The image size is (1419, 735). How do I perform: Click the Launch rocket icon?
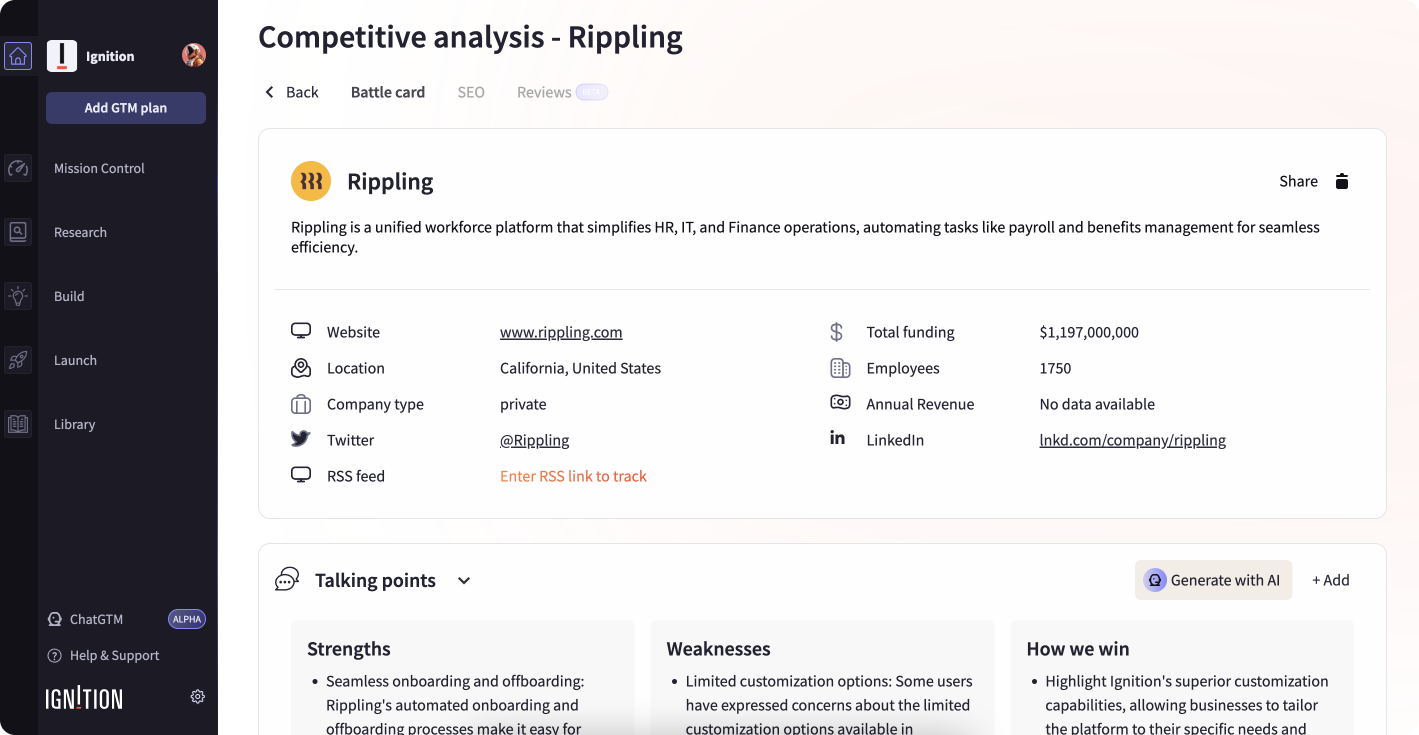tap(18, 360)
